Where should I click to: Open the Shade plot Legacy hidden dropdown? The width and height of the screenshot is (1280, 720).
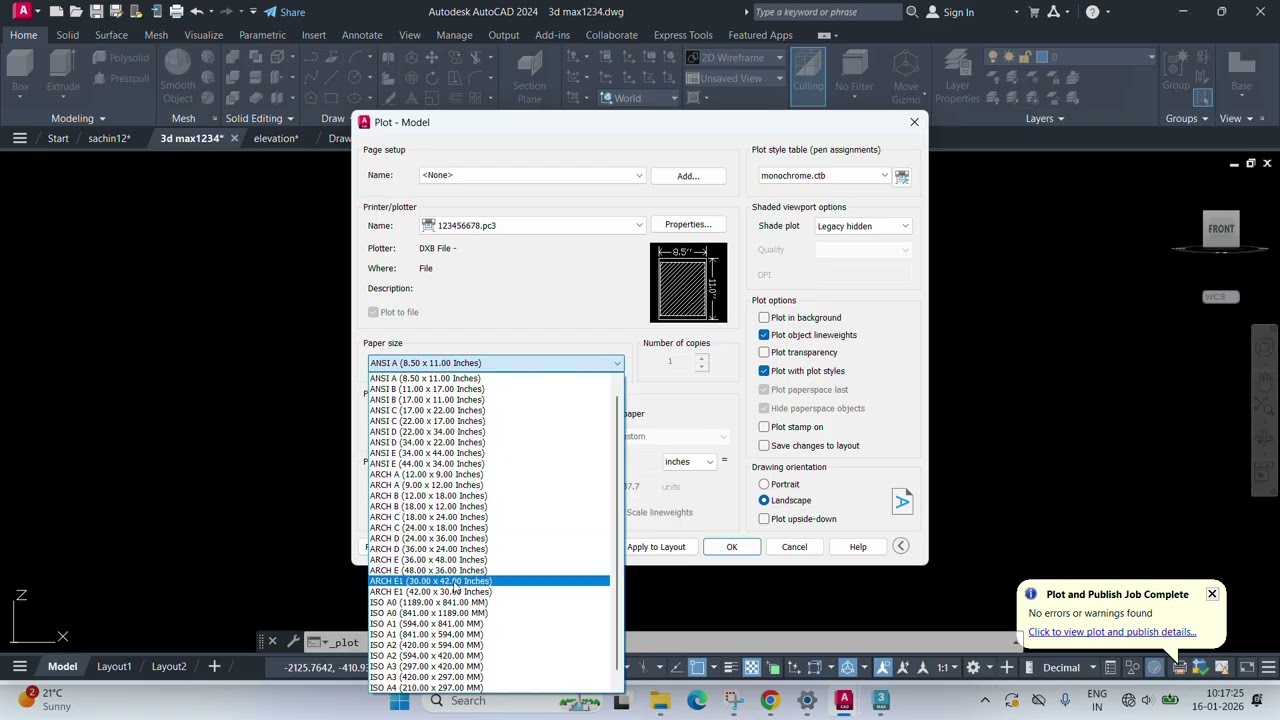(862, 226)
